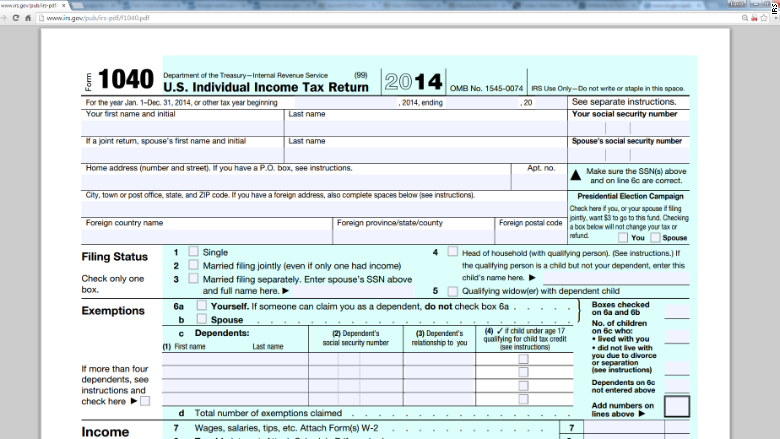The height and width of the screenshot is (439, 780).
Task: Click the qualifying child's name field
Action: click(616, 277)
